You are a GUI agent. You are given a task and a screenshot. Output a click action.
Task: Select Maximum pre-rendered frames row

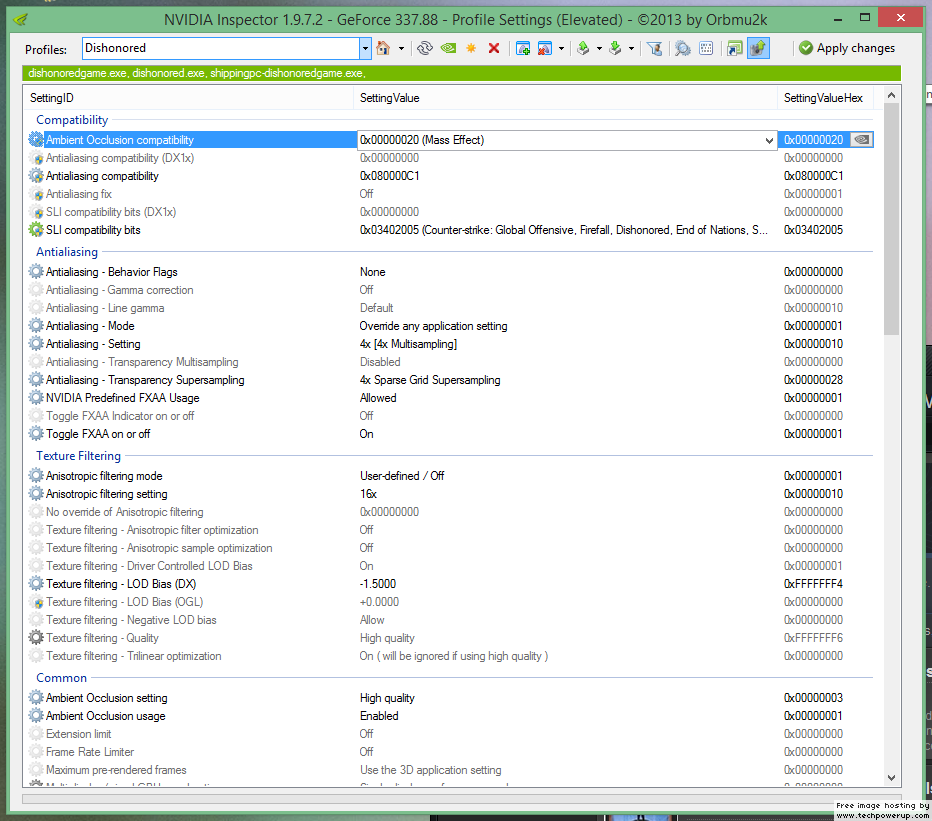(451, 770)
